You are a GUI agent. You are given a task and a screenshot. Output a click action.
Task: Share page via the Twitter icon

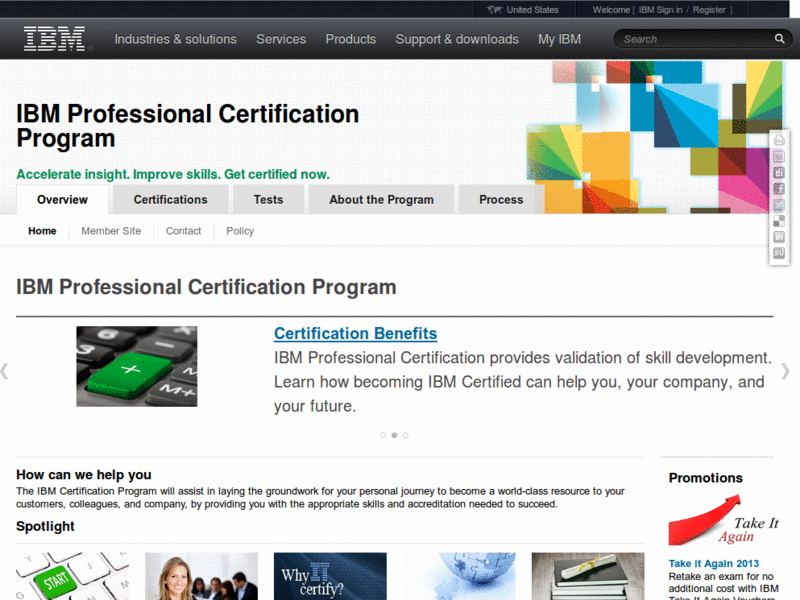coord(779,205)
